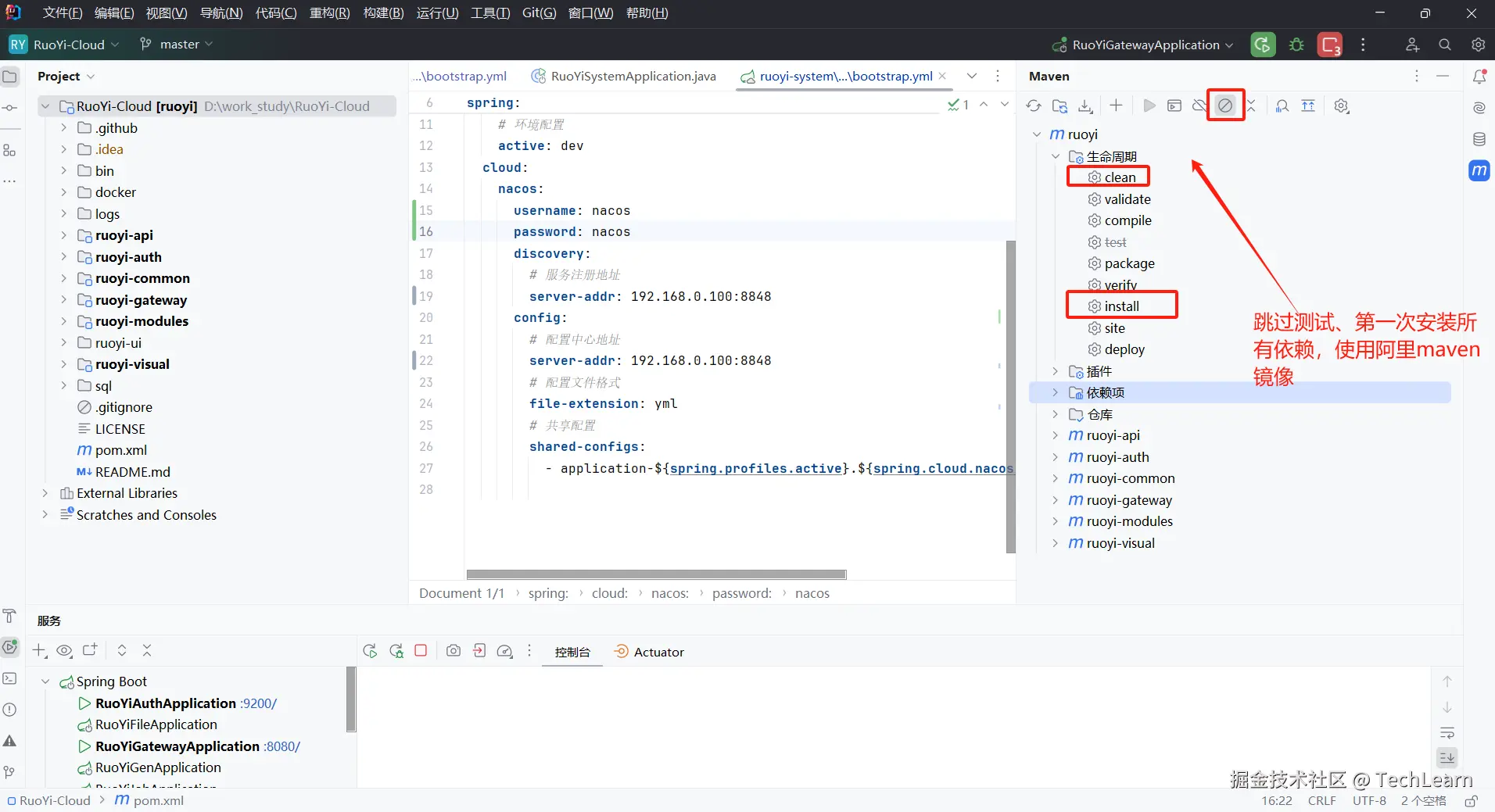Toggle Maven Skip Tests mode
Viewport: 1495px width, 812px height.
coord(1225,106)
